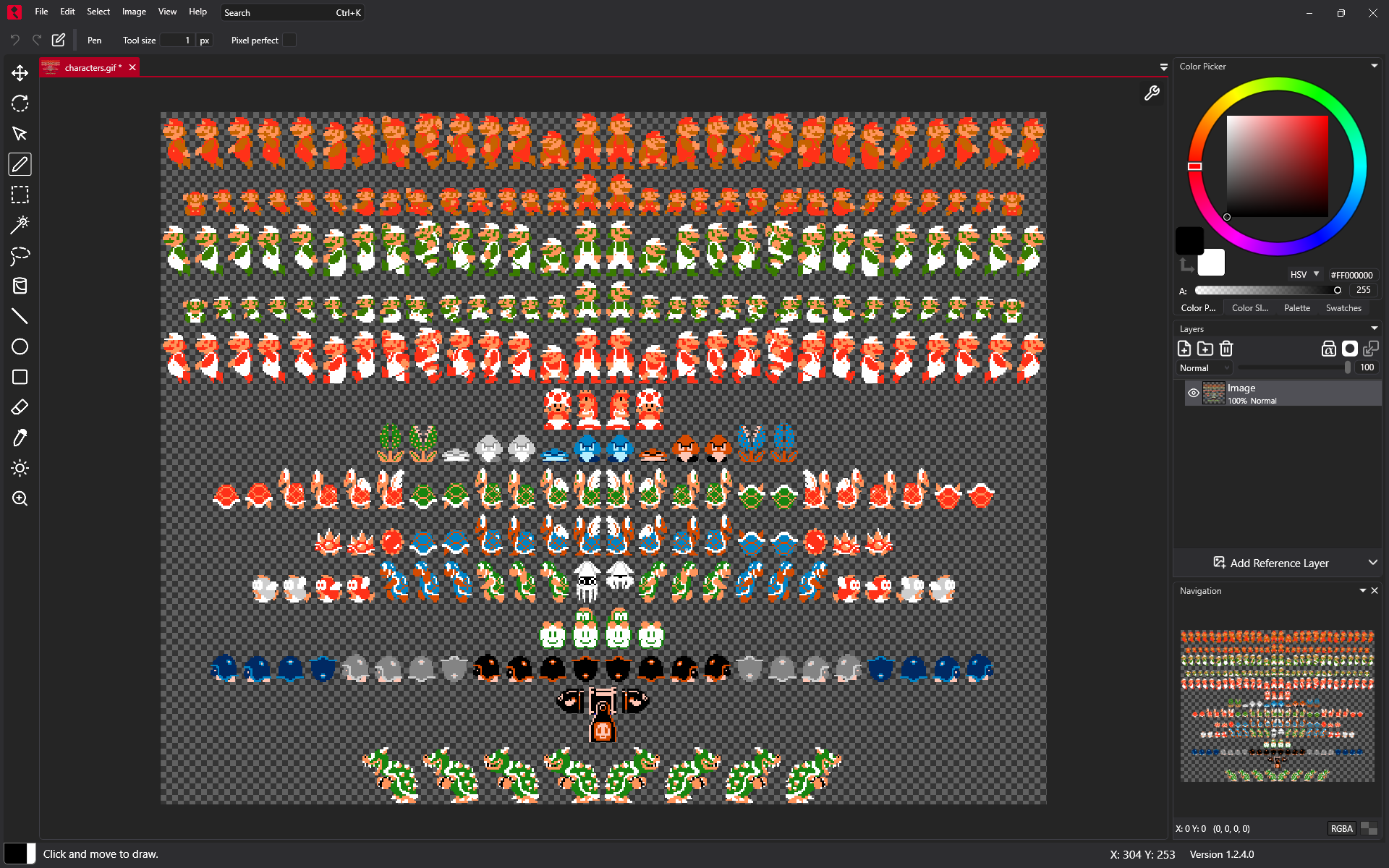
Task: Click the delete layer trash icon
Action: point(1226,349)
